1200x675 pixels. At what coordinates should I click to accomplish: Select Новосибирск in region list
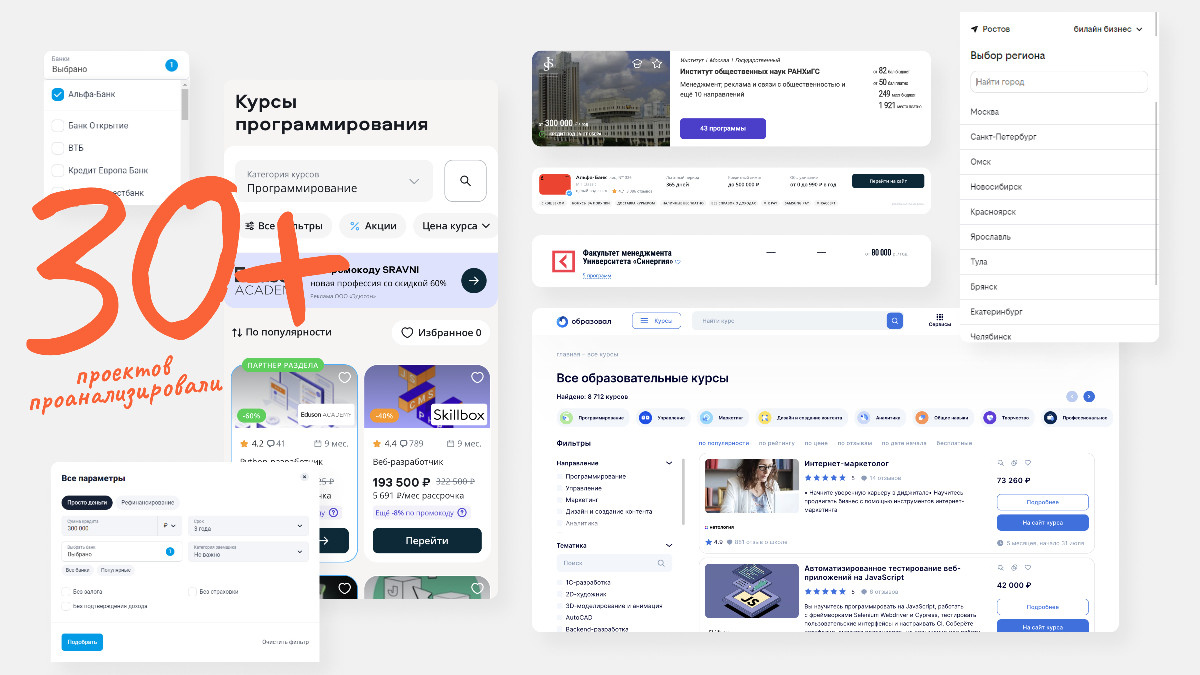pos(996,187)
